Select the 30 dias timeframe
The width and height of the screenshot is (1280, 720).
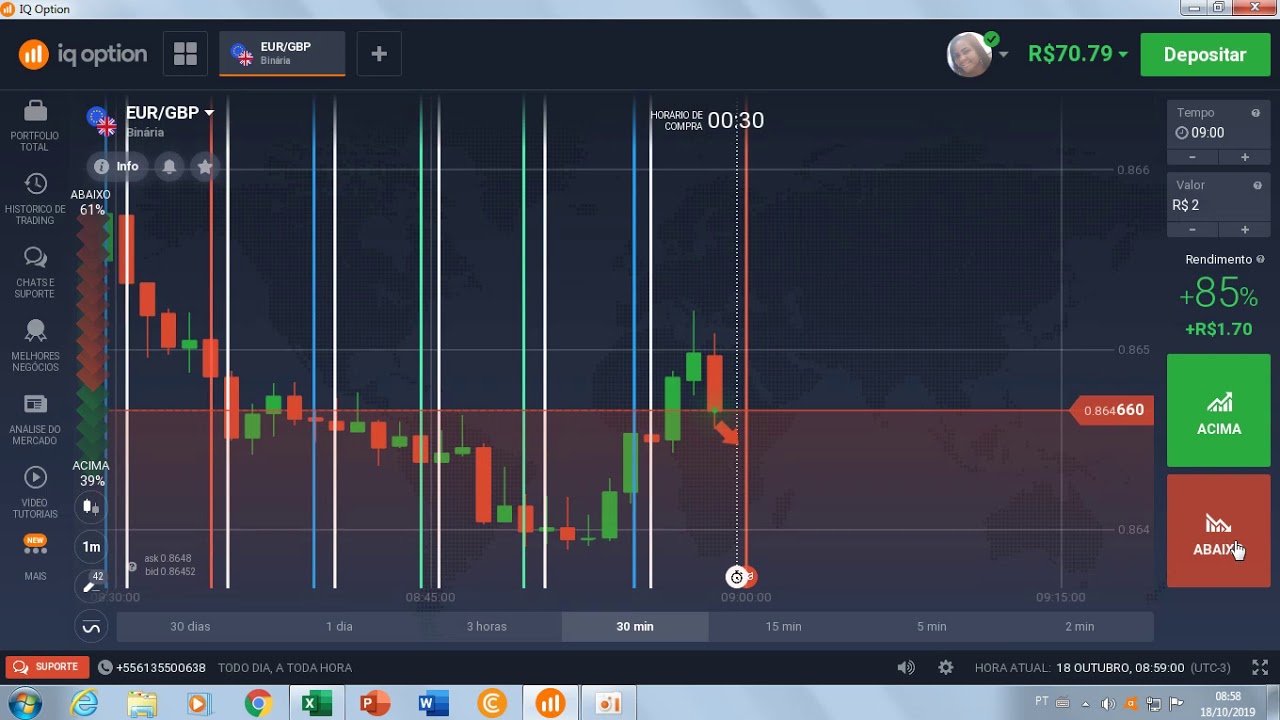tap(190, 626)
